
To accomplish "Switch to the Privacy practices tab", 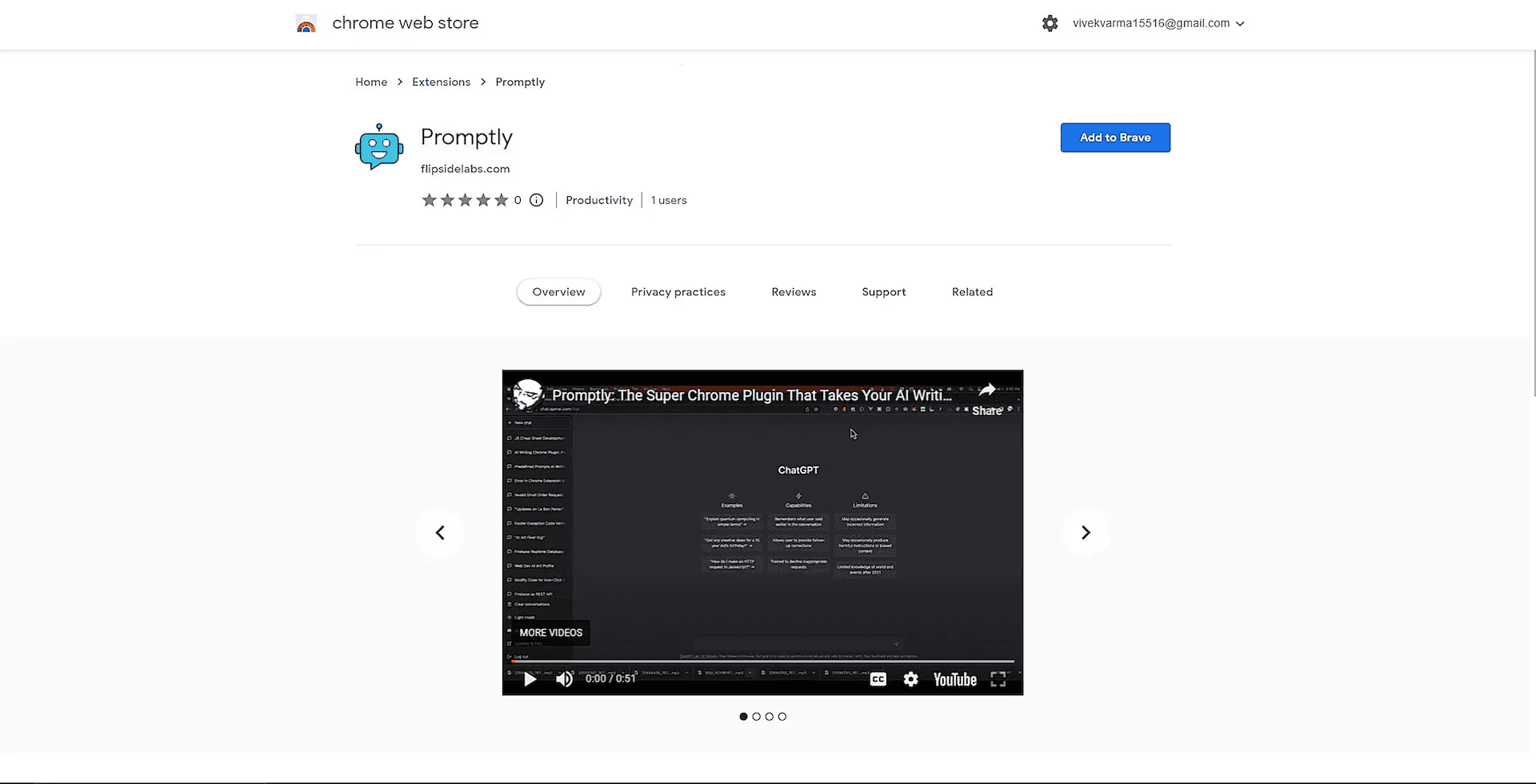I will pyautogui.click(x=678, y=292).
